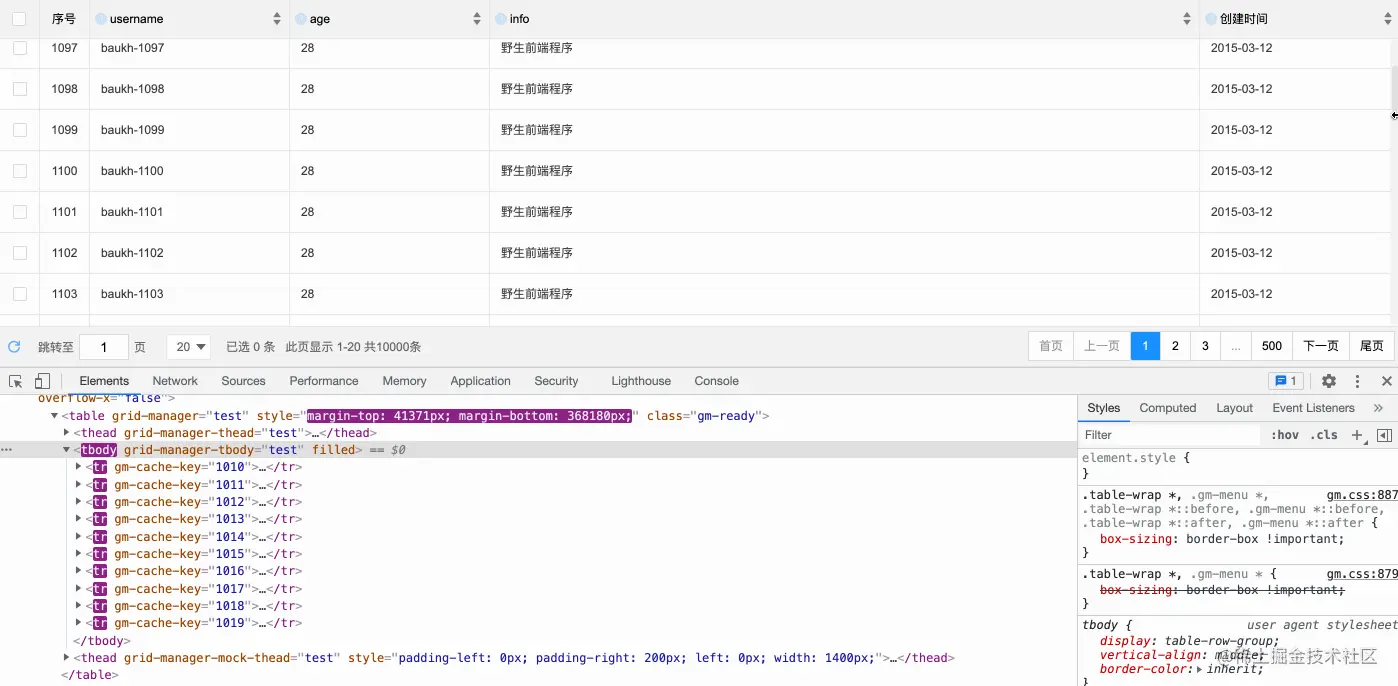
Task: Check the row 1100 checkbox
Action: pos(20,171)
